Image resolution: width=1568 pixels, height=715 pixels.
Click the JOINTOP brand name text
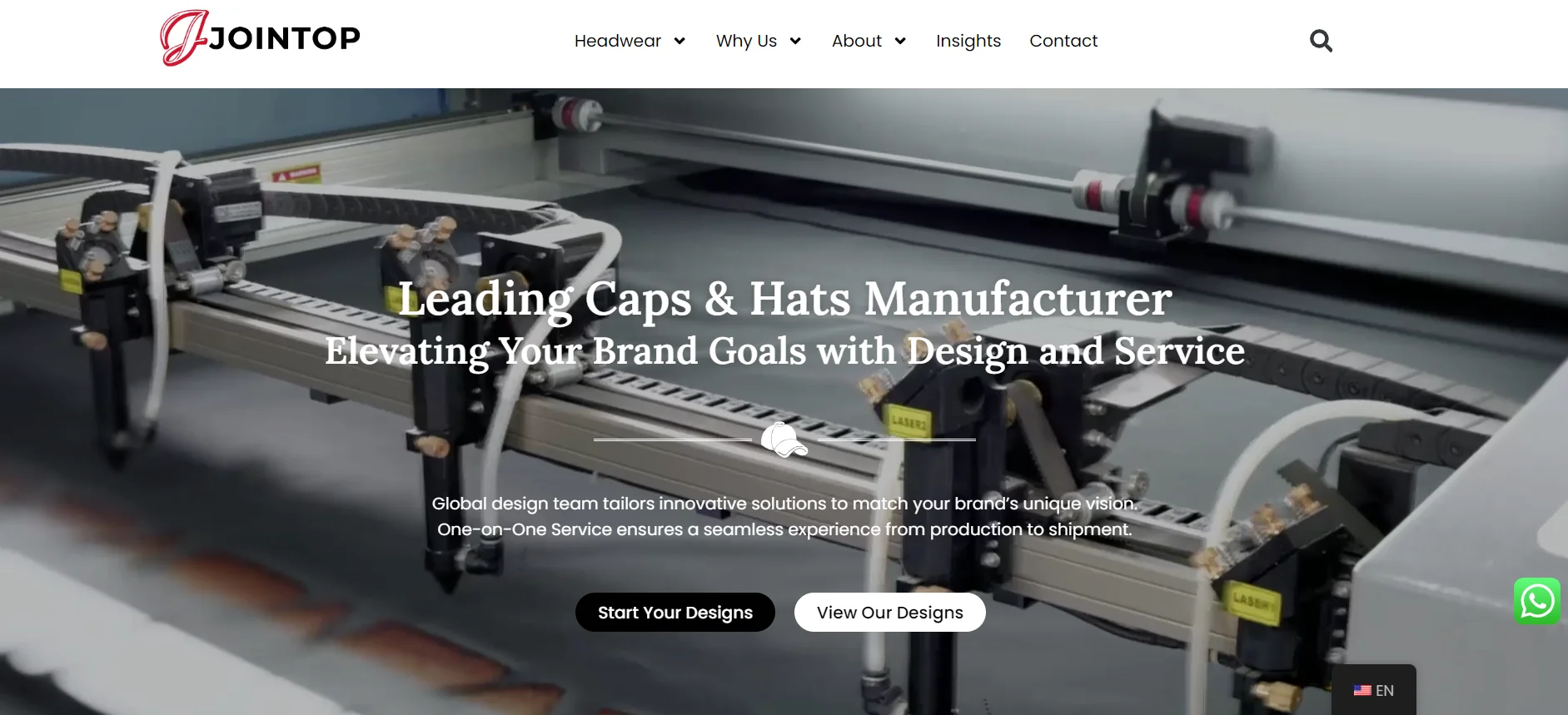pos(285,38)
